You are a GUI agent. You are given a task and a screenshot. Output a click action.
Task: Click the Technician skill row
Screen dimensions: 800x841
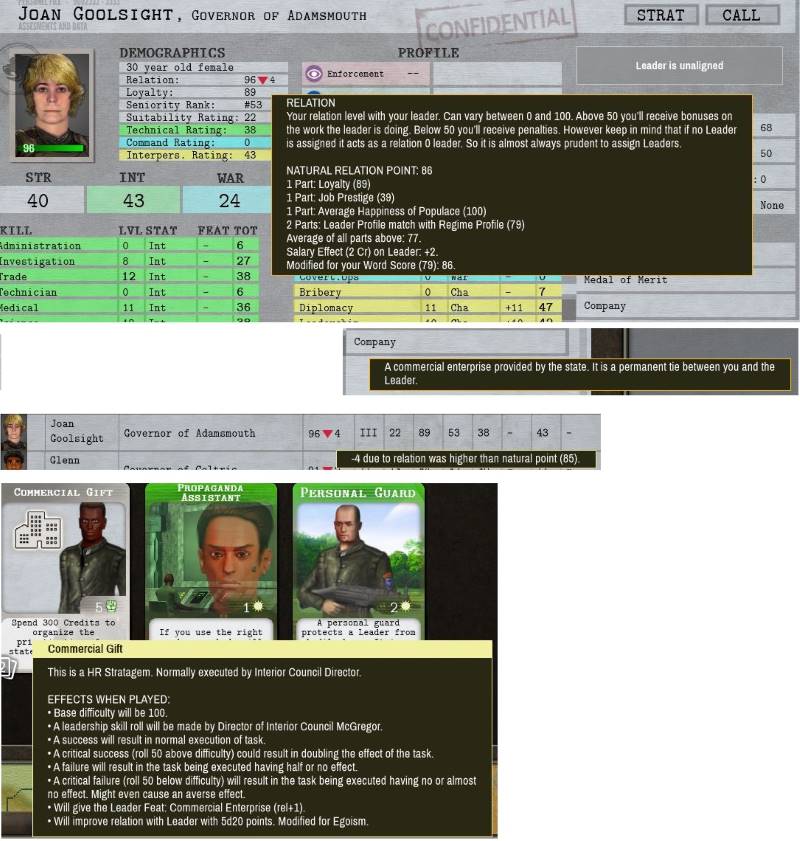(x=129, y=292)
